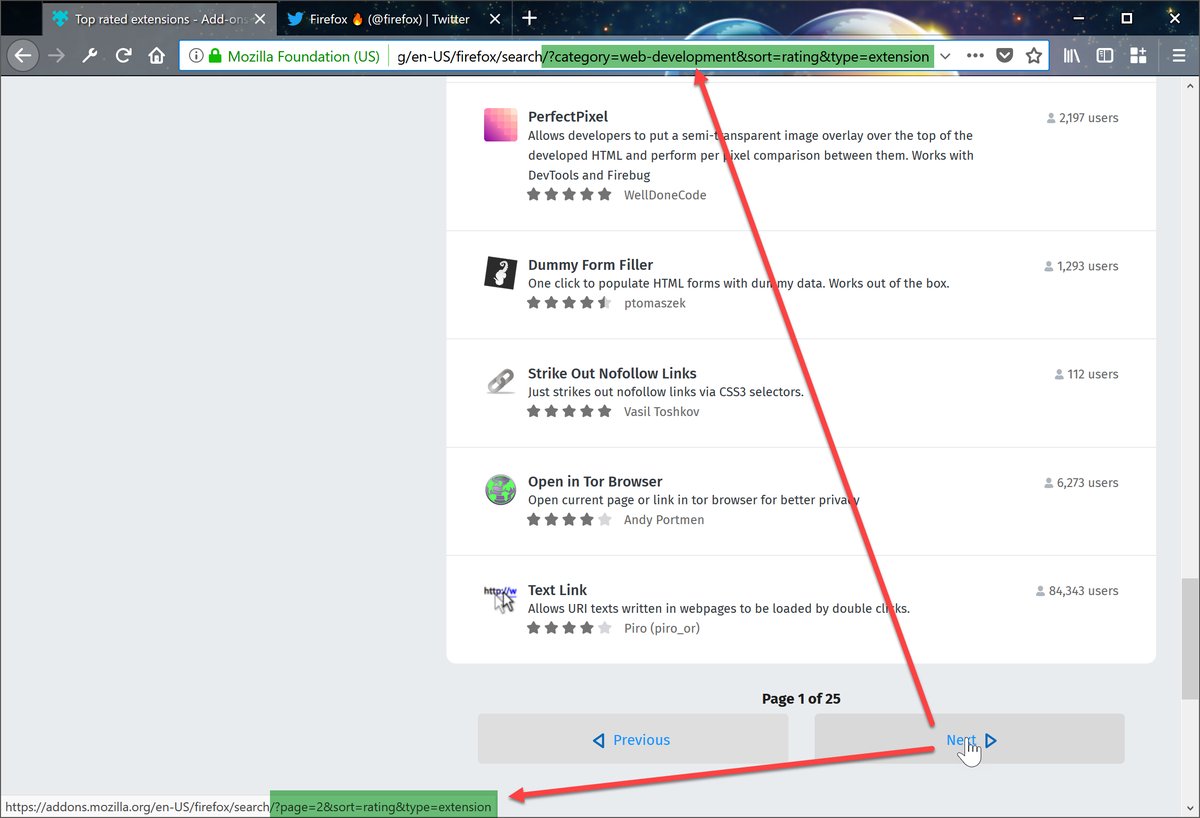Open the Library icon
Image resolution: width=1200 pixels, height=818 pixels.
click(x=1072, y=56)
